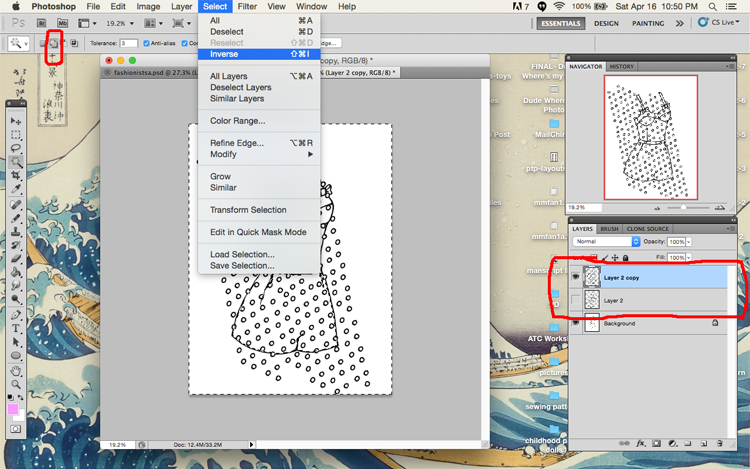Switch to the Painting workspace
Viewport: 750px width, 469px height.
pos(648,23)
